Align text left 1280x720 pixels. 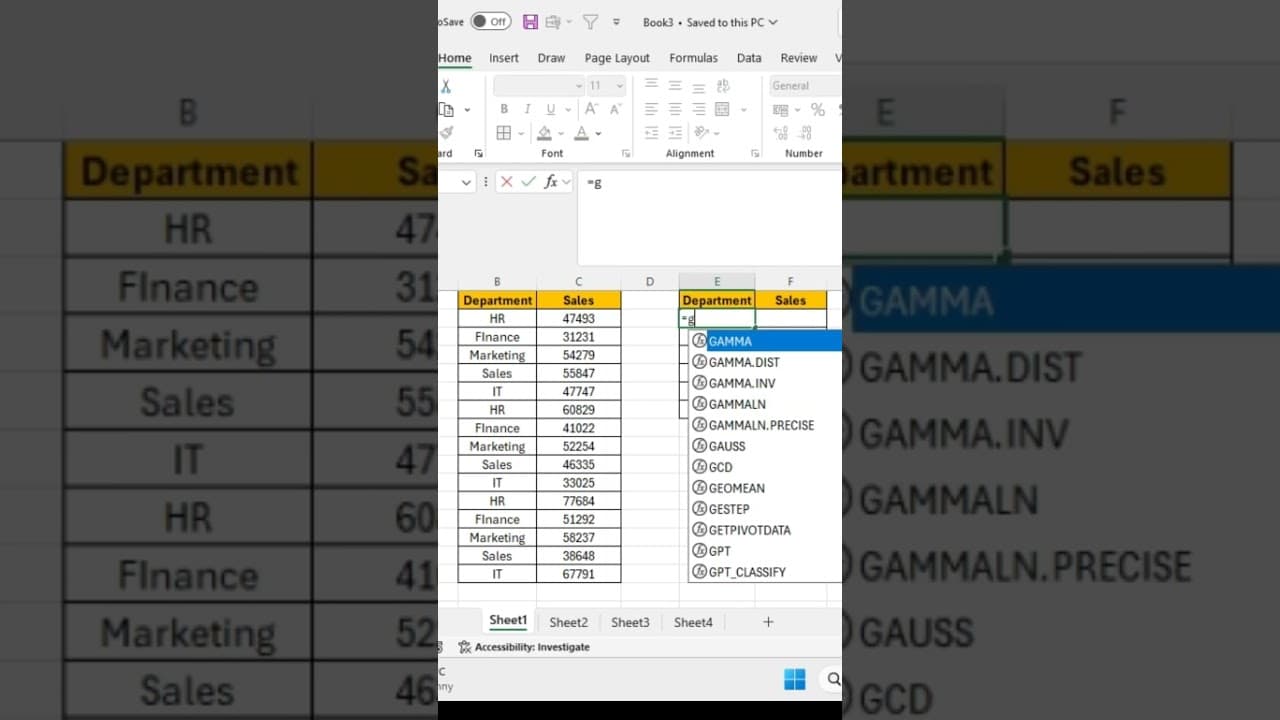click(652, 109)
